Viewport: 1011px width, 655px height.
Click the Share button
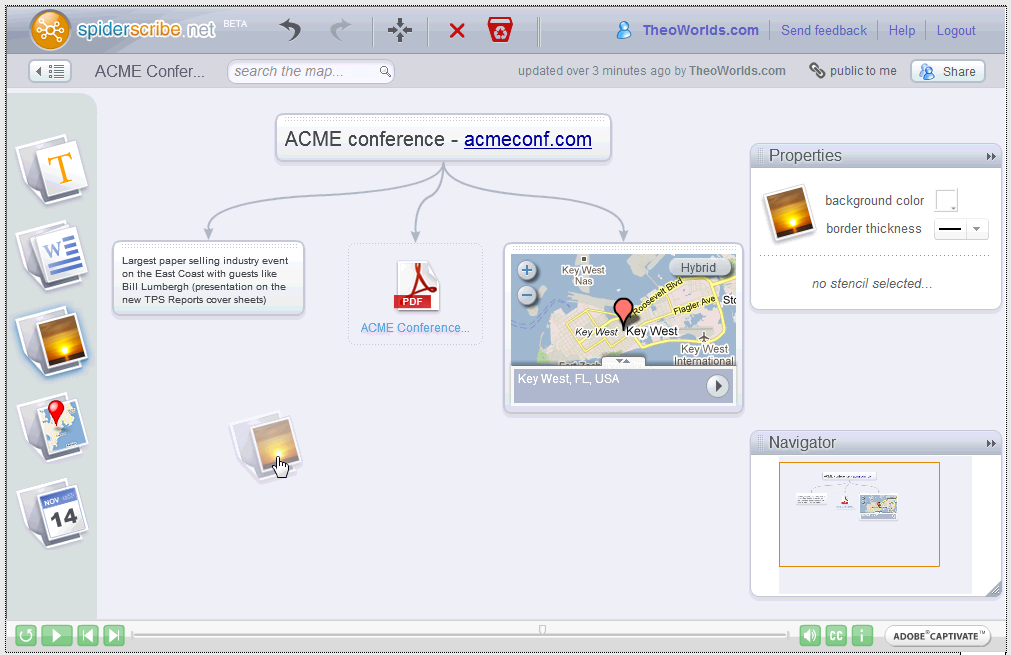click(947, 71)
